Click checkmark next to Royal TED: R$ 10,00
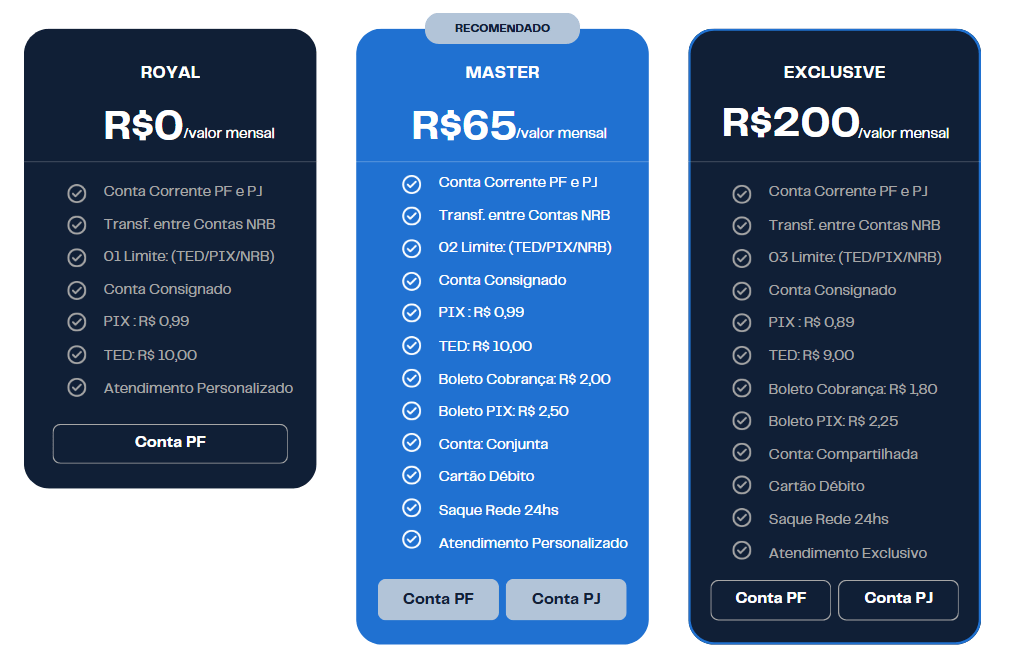This screenshot has height=650, width=1015. click(77, 355)
